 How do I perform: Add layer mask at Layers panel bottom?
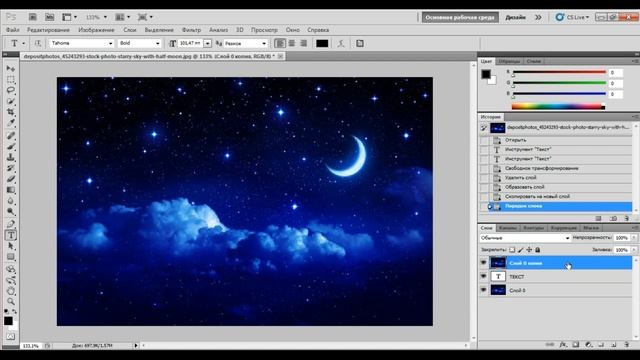tap(576, 345)
